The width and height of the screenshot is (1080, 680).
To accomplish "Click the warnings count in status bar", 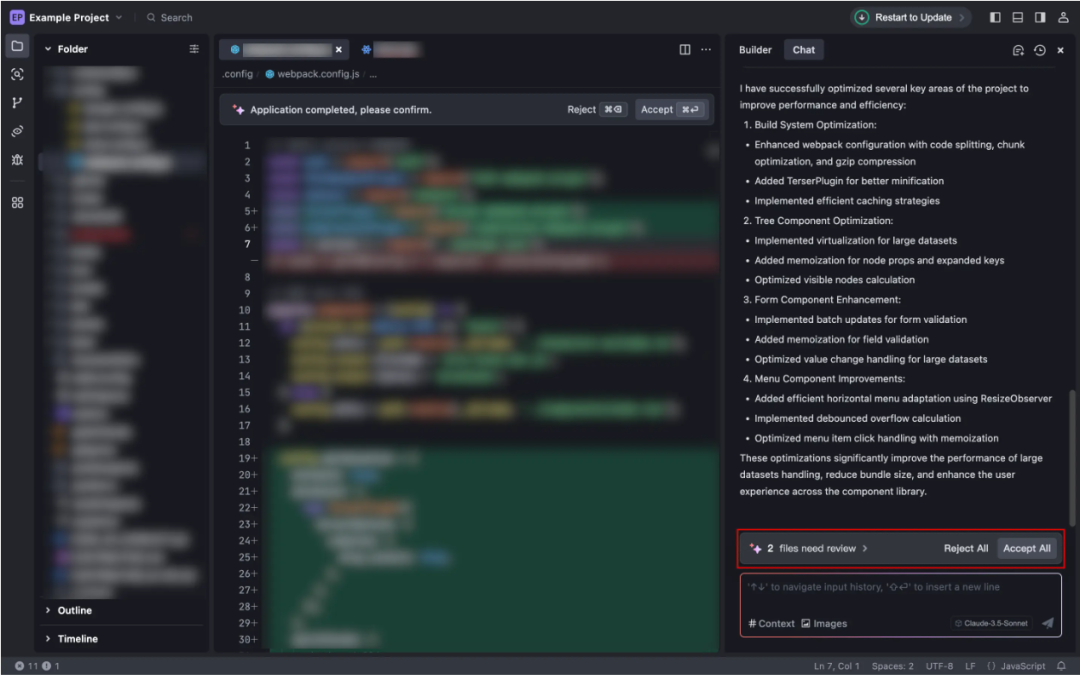I will [x=51, y=666].
